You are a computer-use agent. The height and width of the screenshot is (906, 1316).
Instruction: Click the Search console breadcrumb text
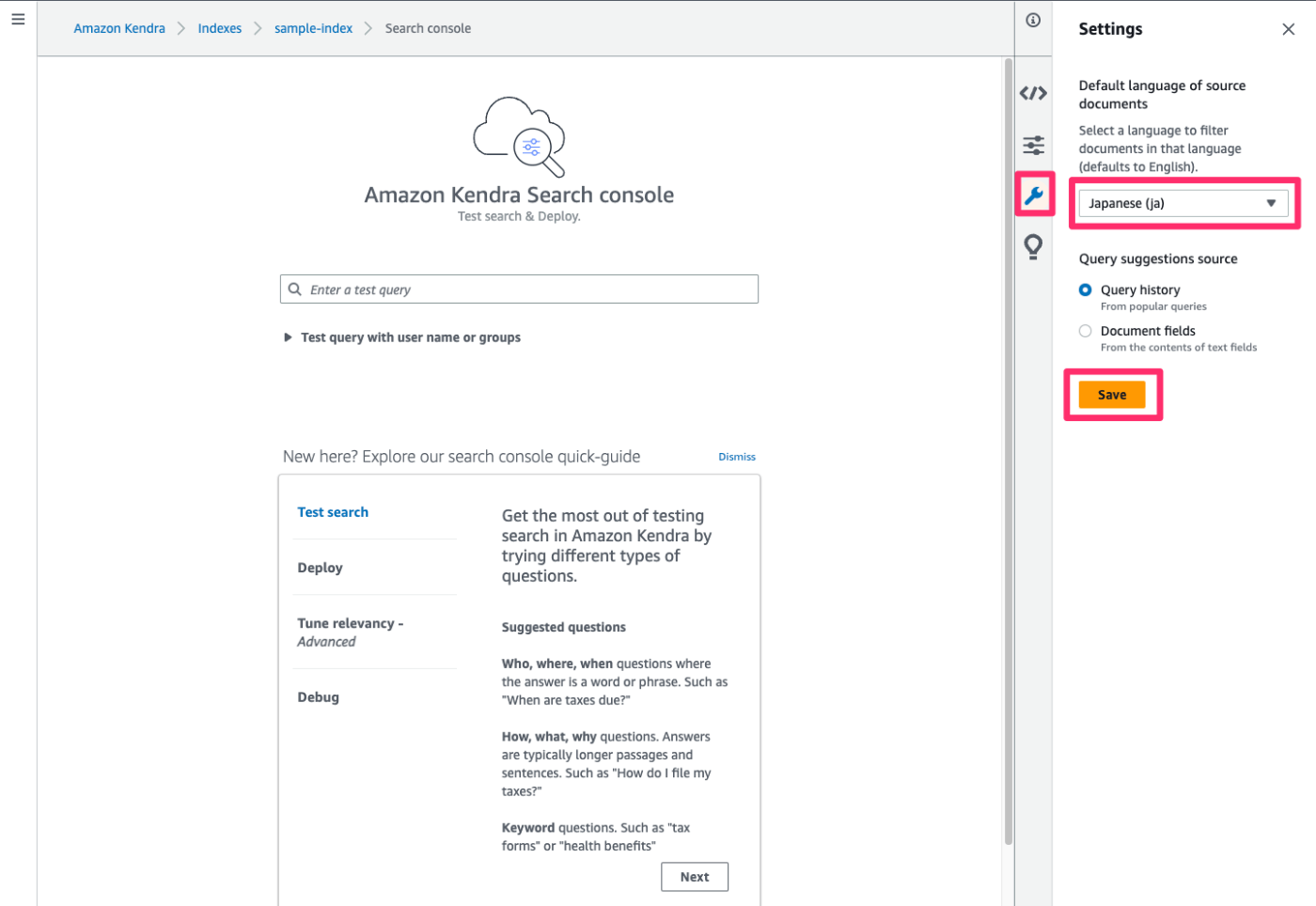click(428, 28)
